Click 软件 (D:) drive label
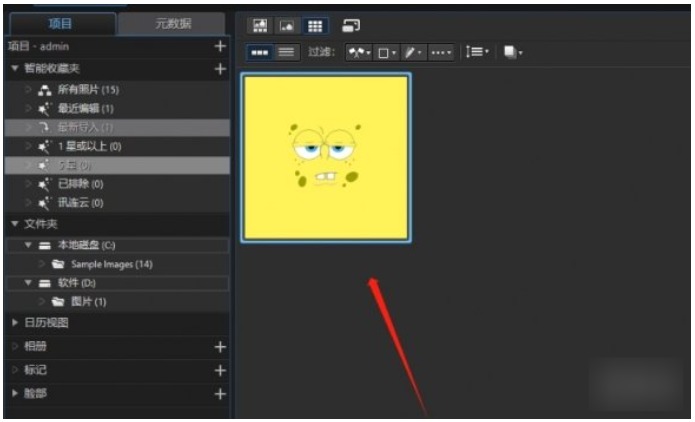Image resolution: width=695 pixels, height=422 pixels. point(77,283)
